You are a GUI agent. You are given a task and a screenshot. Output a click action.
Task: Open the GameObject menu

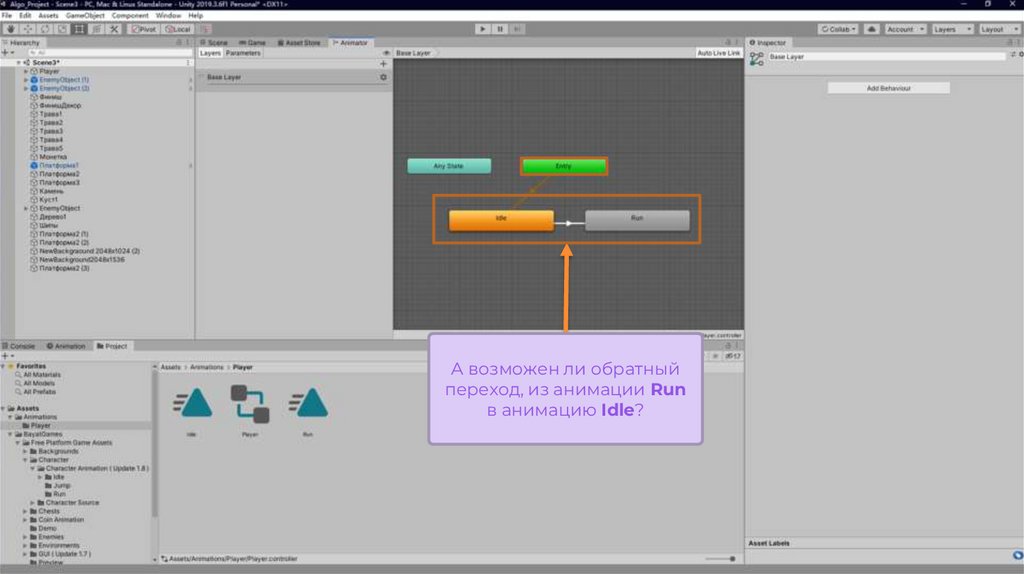[85, 16]
